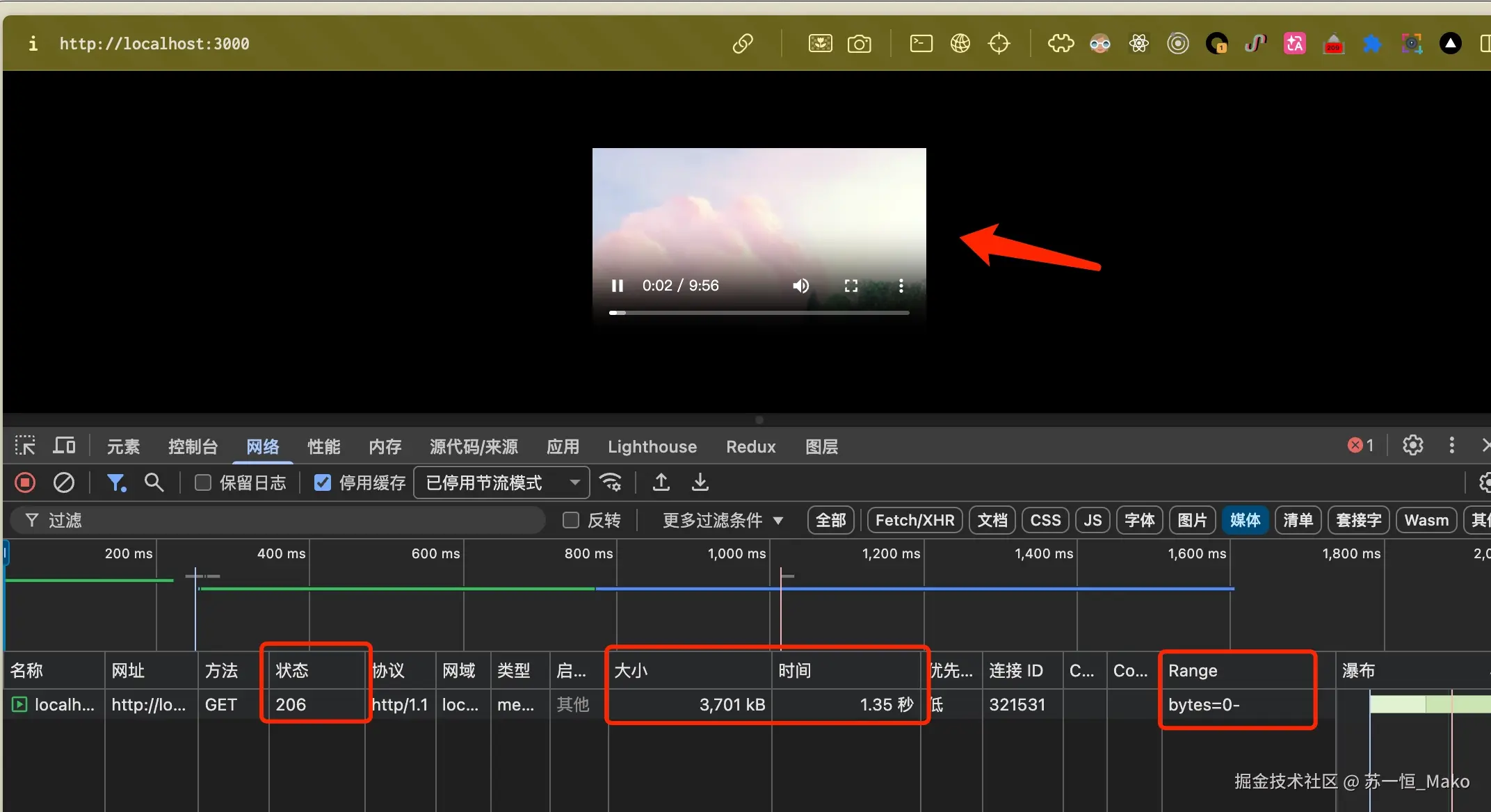Uncheck 停用缓存 checkbox

click(323, 482)
